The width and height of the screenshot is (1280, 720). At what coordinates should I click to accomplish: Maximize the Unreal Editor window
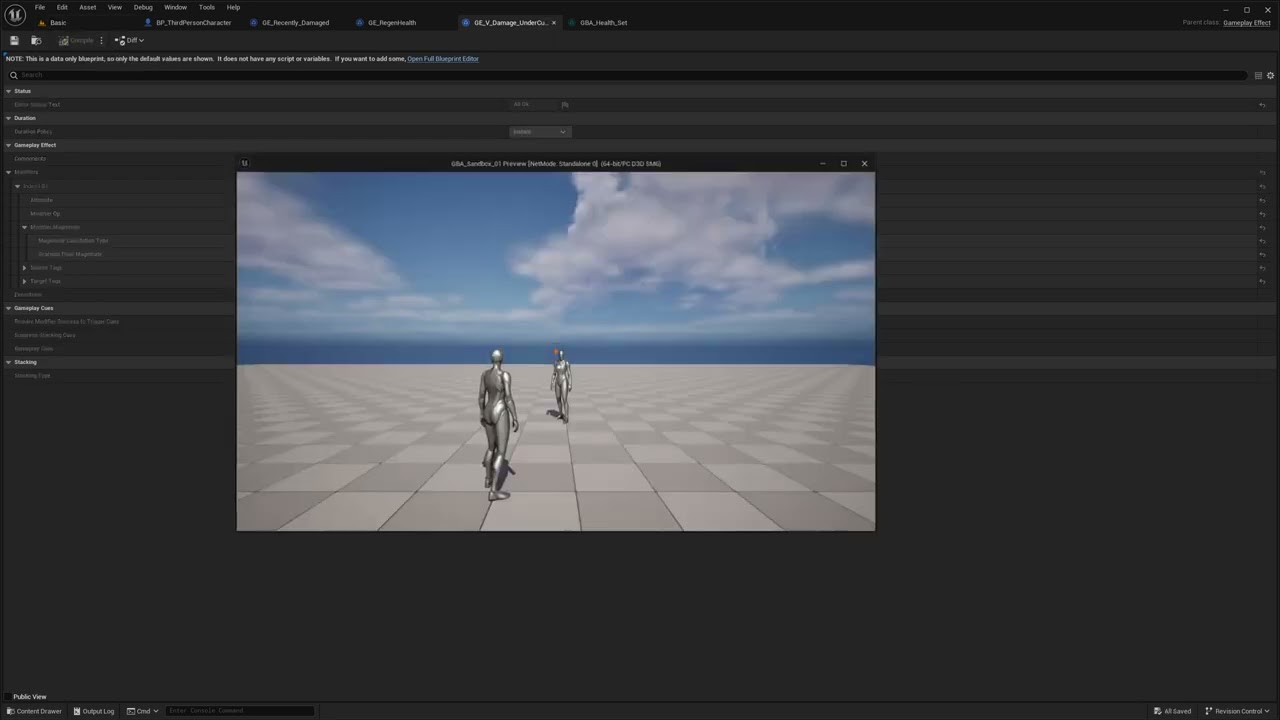tap(1247, 9)
